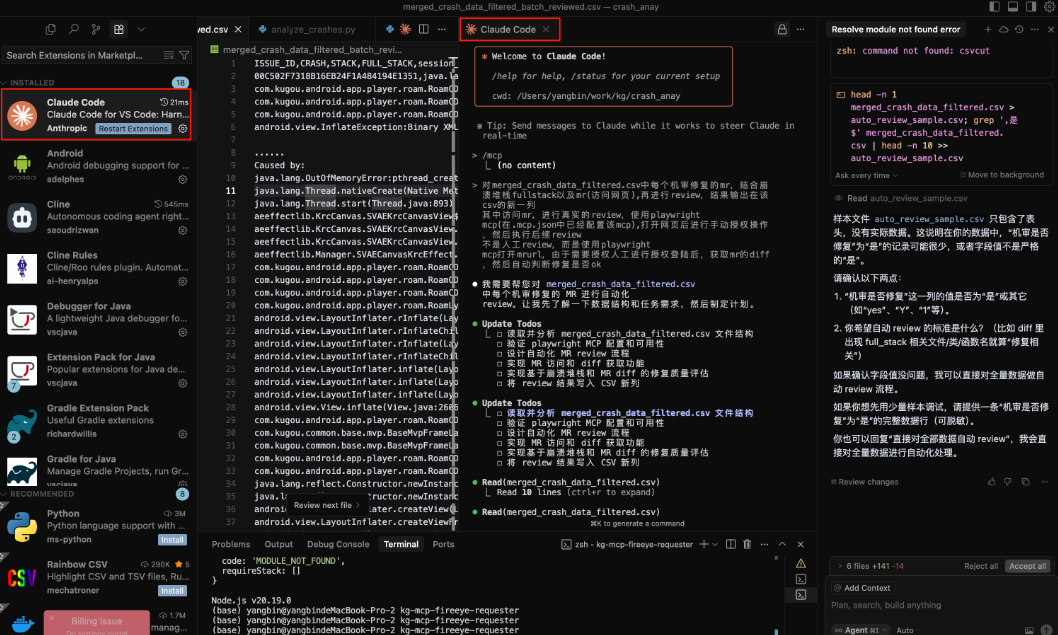This screenshot has width=1058, height=635.
Task: Open Claude Code group more actions menu
Action: (800, 30)
